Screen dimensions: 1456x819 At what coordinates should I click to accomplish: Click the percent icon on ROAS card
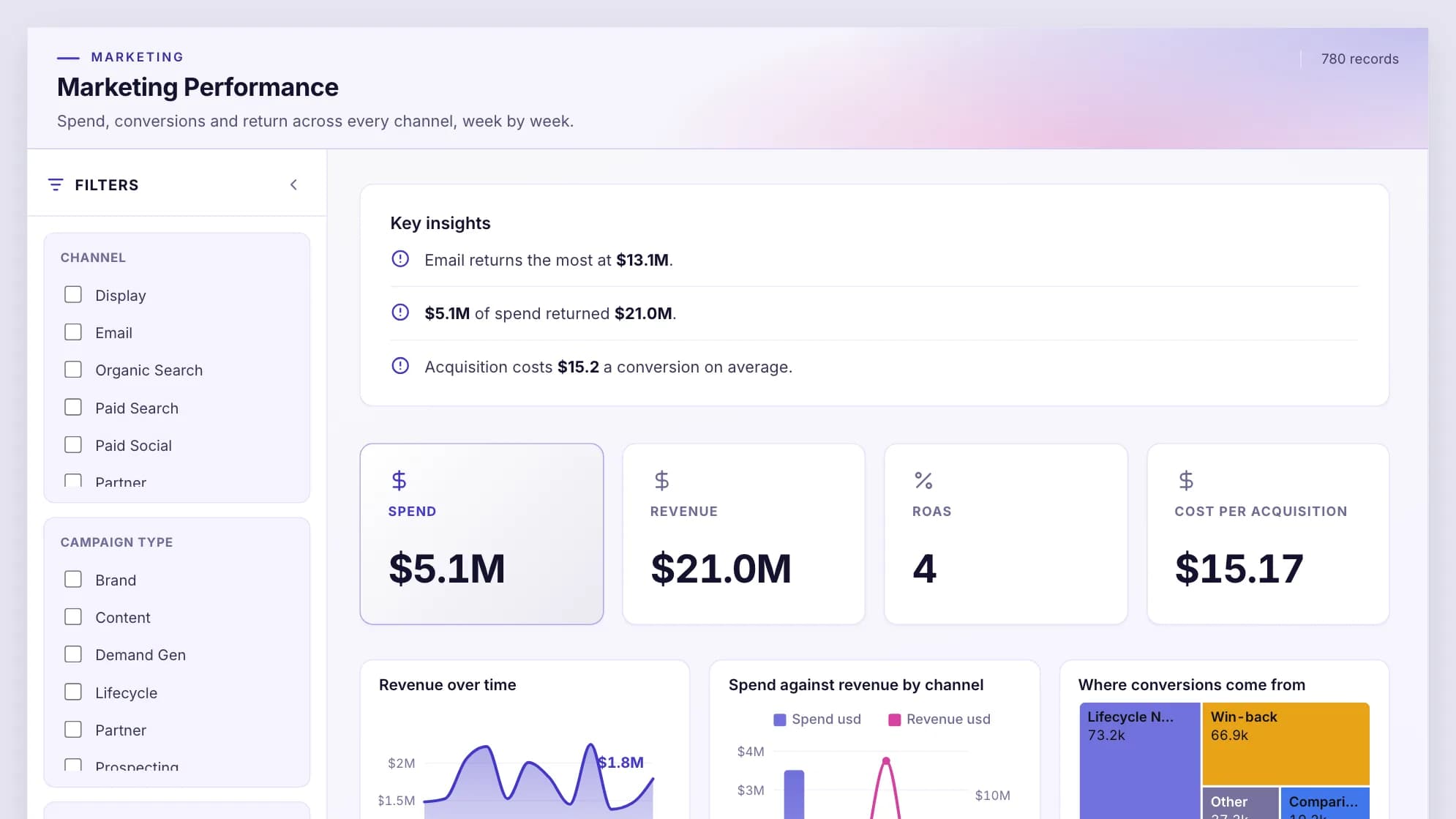(x=923, y=480)
